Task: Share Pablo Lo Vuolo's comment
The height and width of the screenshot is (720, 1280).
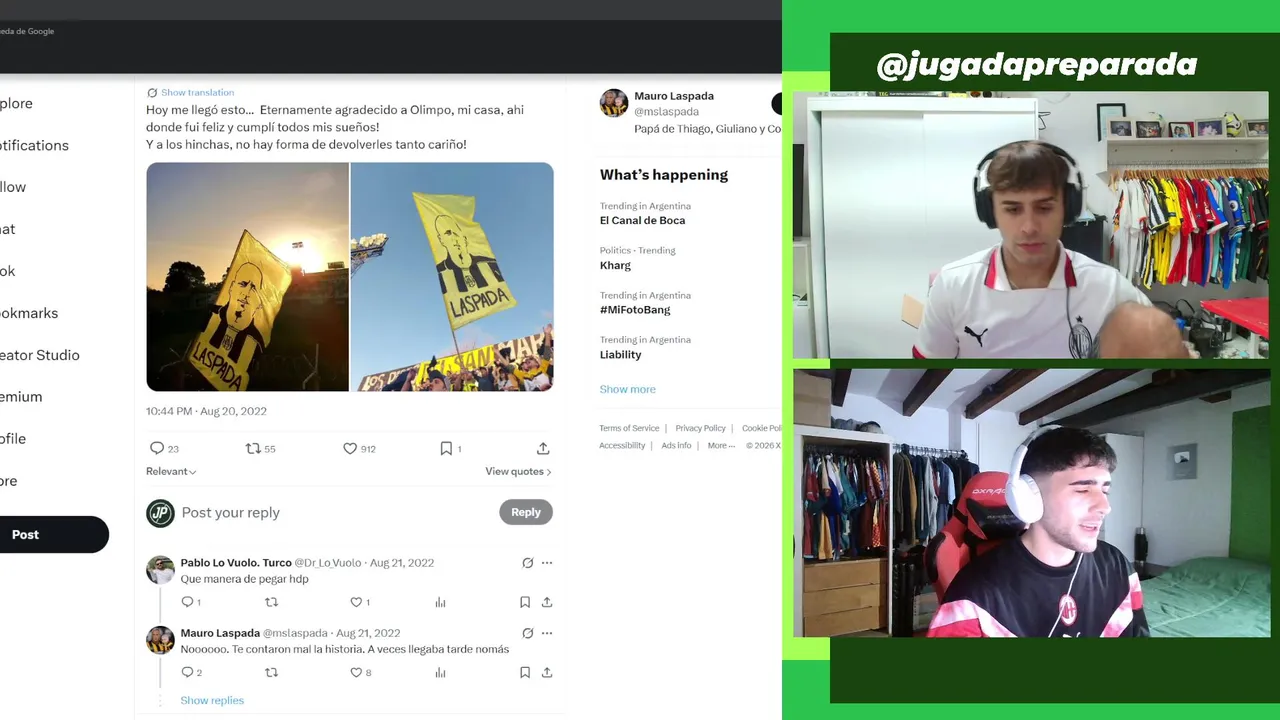Action: pos(547,602)
